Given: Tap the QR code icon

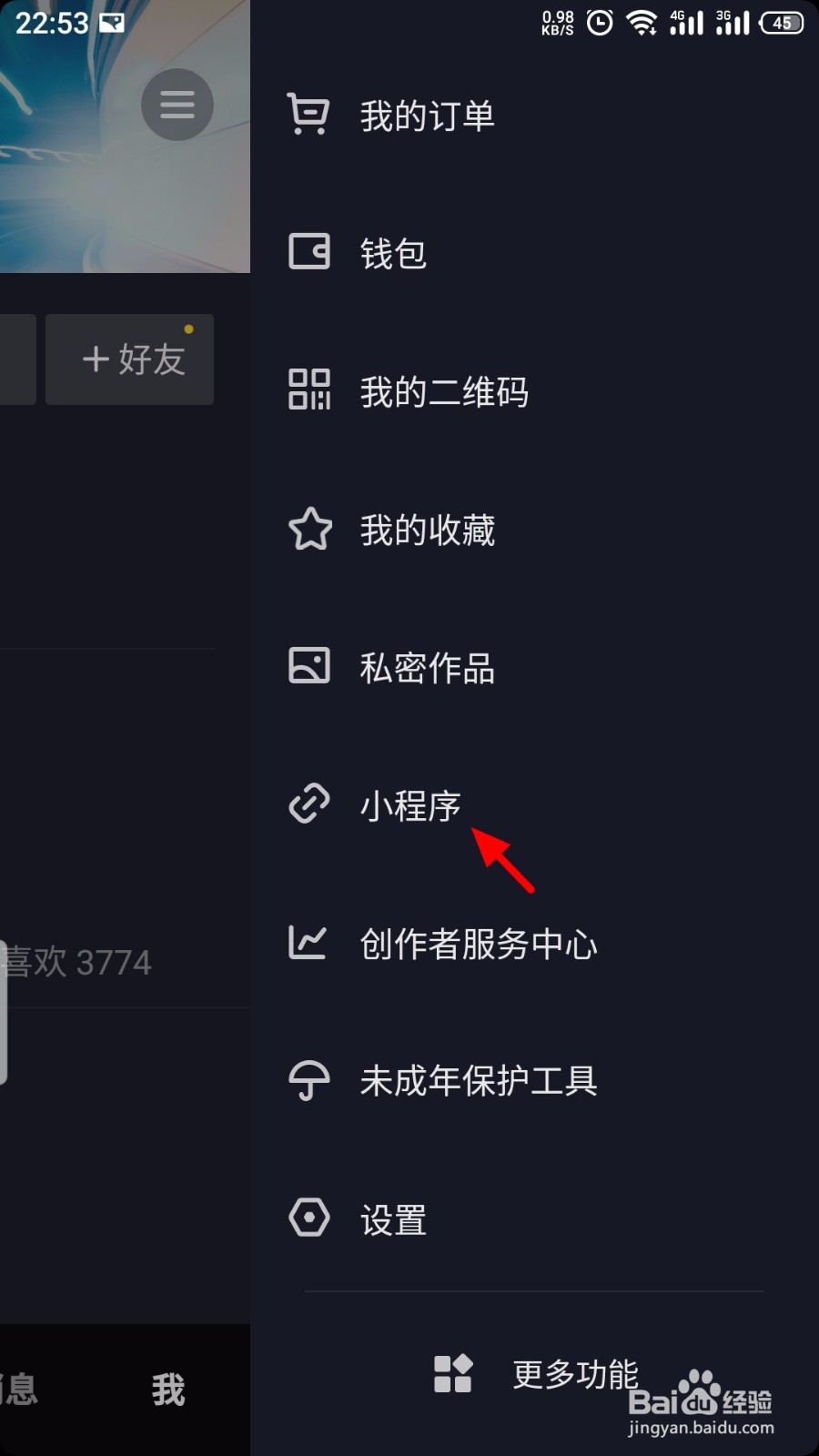Looking at the screenshot, I should pos(308,389).
